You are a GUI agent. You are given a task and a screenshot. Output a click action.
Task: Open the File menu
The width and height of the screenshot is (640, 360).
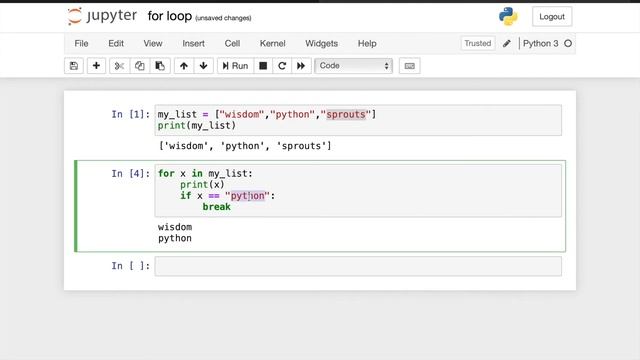pyautogui.click(x=81, y=43)
